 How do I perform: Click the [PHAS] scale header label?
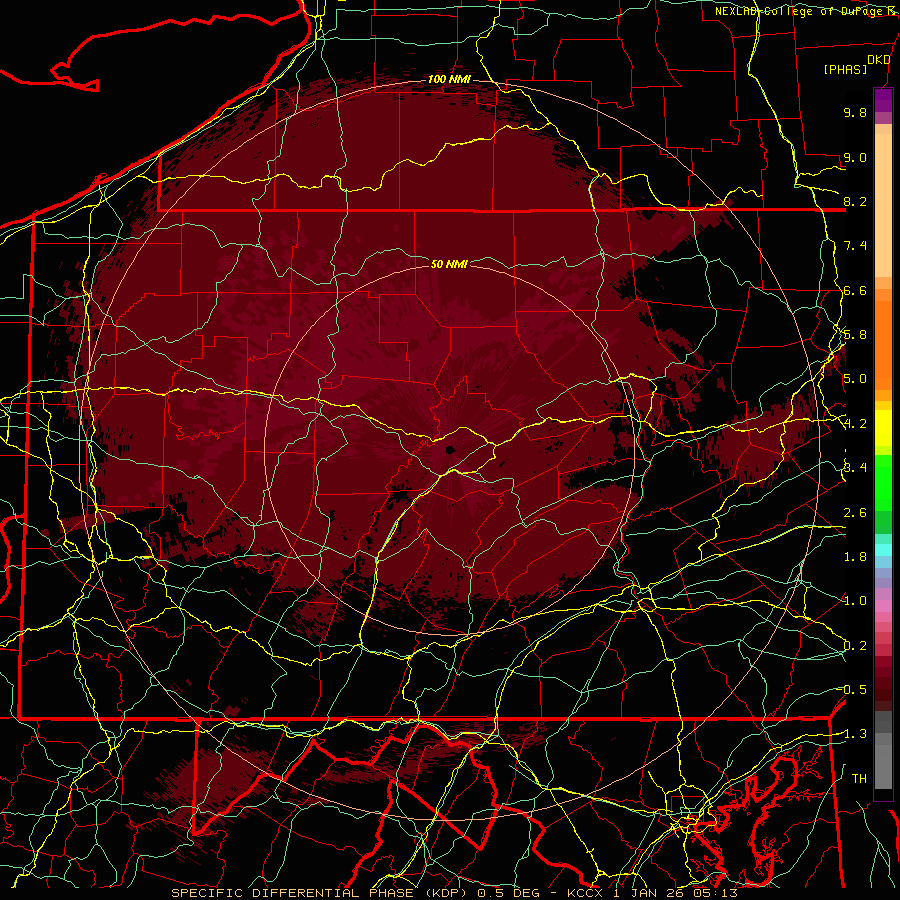point(845,69)
